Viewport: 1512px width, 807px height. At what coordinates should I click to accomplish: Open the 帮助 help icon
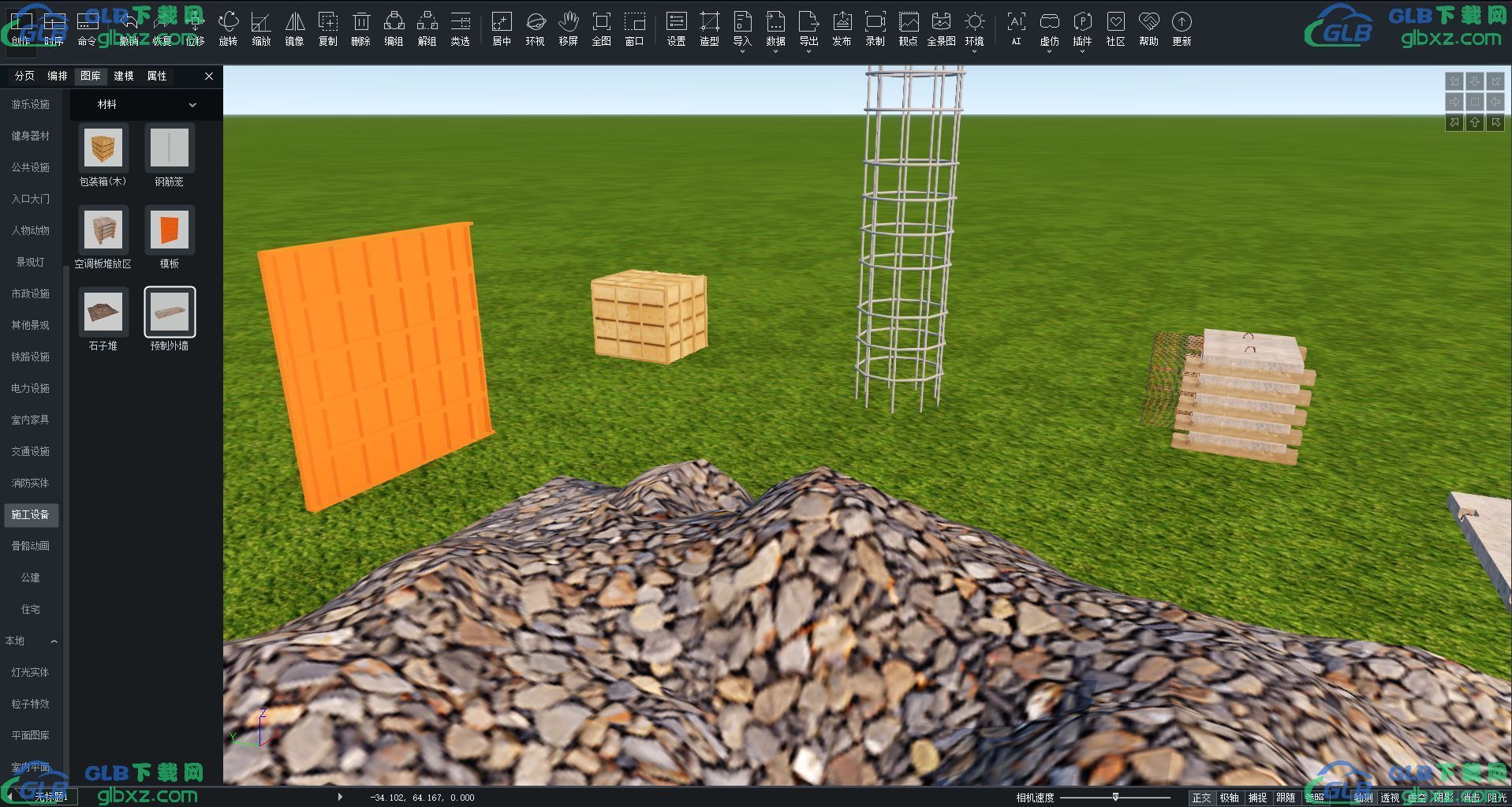1148,29
